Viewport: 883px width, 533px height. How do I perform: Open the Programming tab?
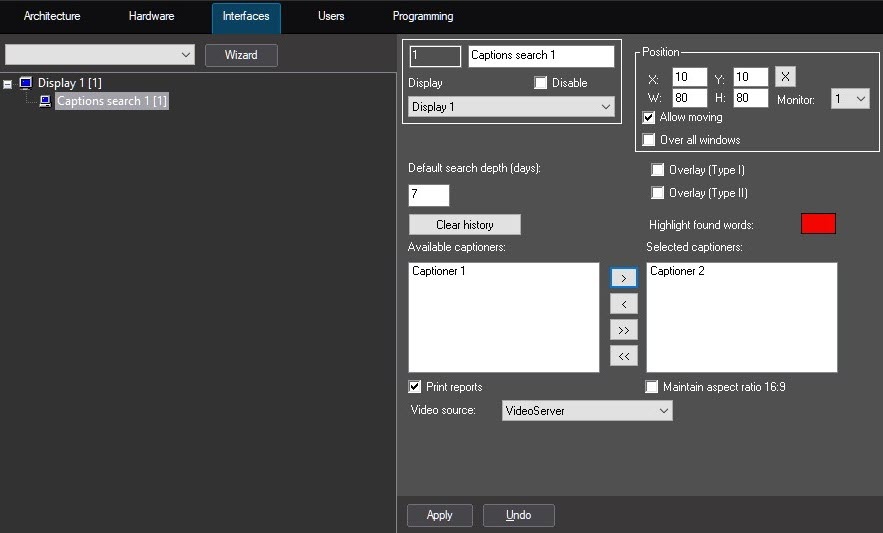422,17
